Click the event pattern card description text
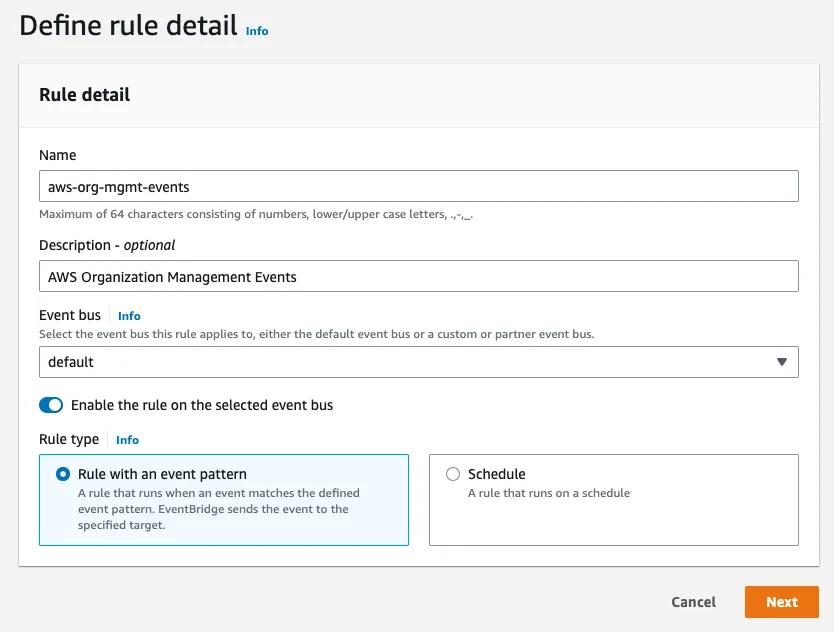The image size is (834, 632). click(218, 509)
